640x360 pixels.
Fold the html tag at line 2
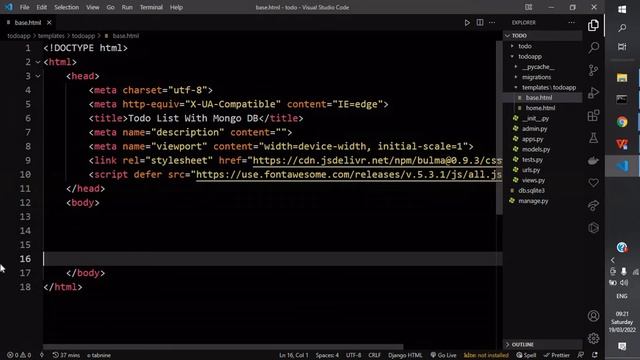pyautogui.click(x=38, y=62)
